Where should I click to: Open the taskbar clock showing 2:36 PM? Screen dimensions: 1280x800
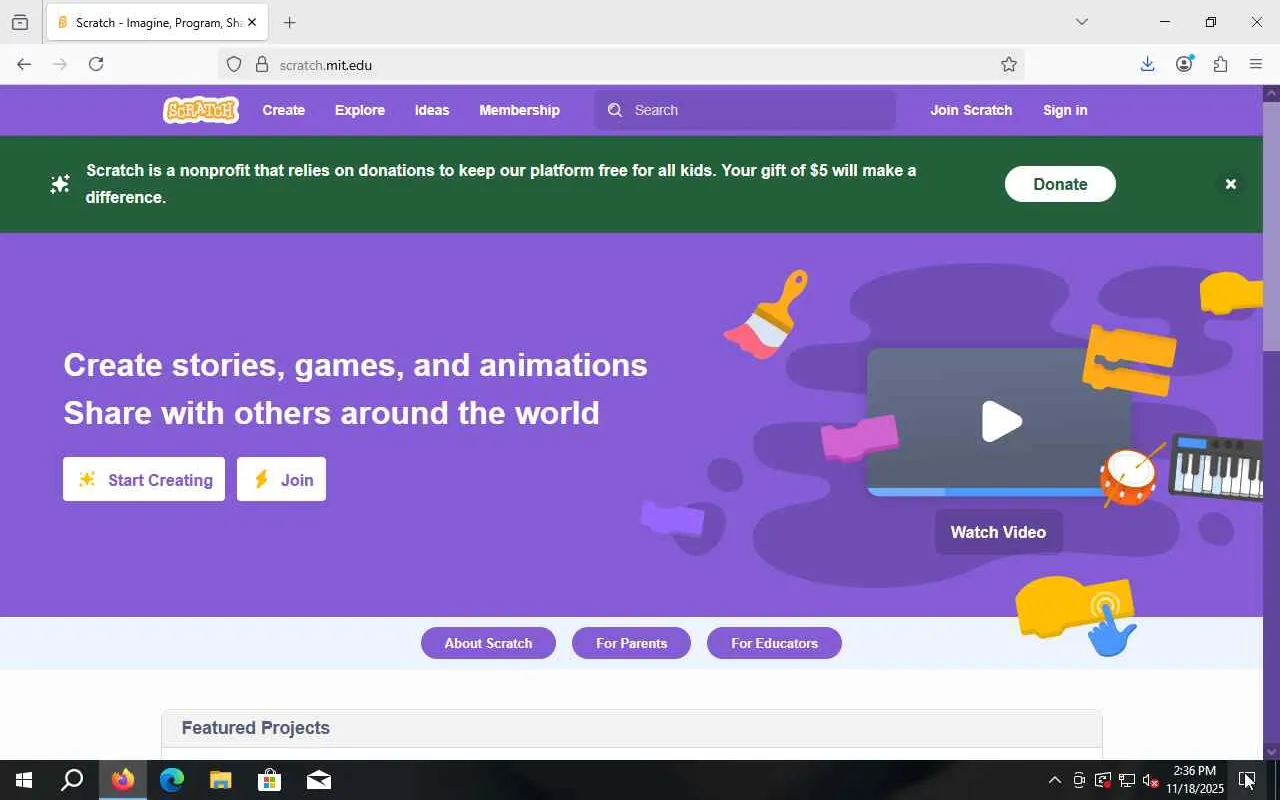(1195, 780)
